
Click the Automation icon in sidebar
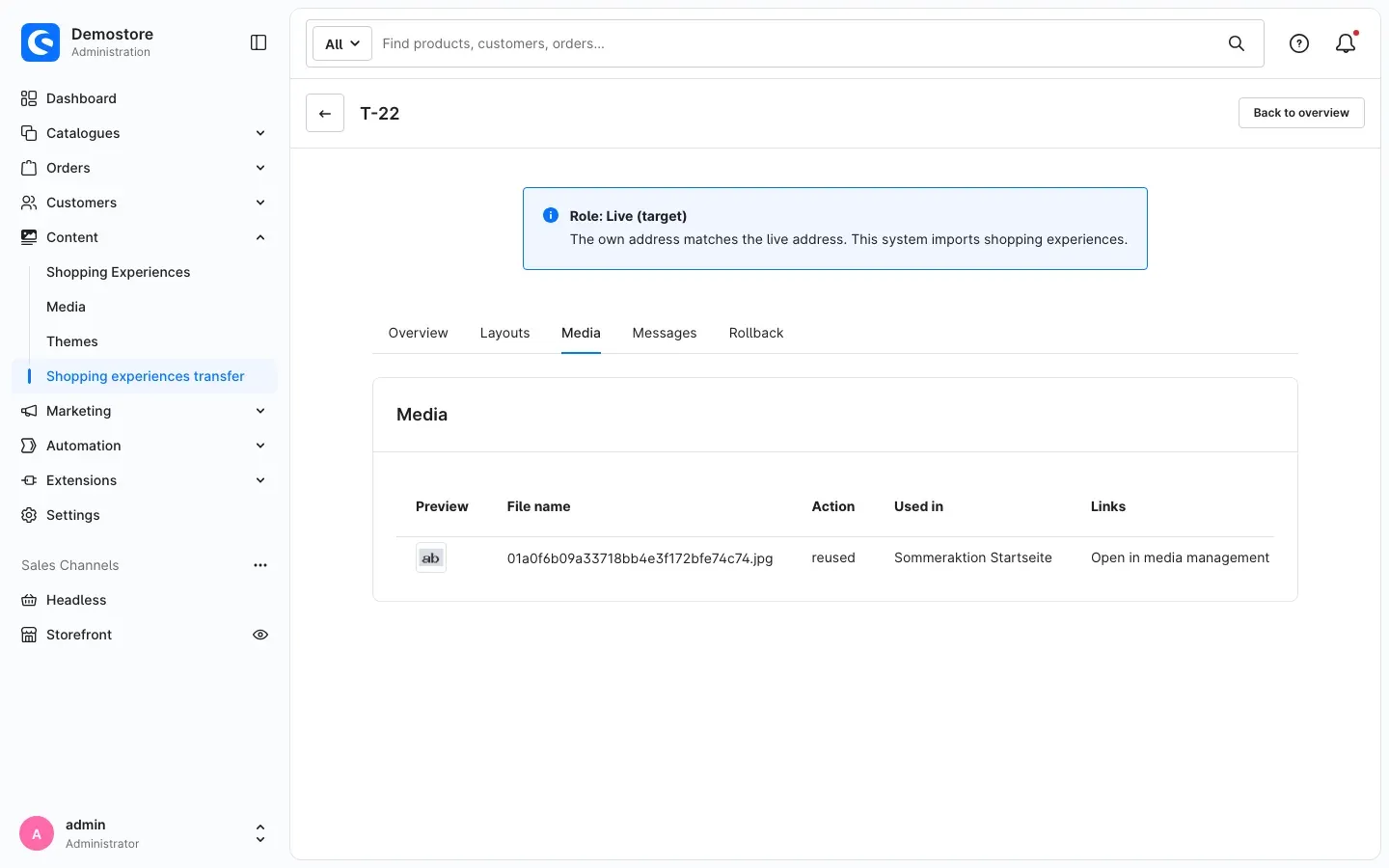(x=29, y=446)
